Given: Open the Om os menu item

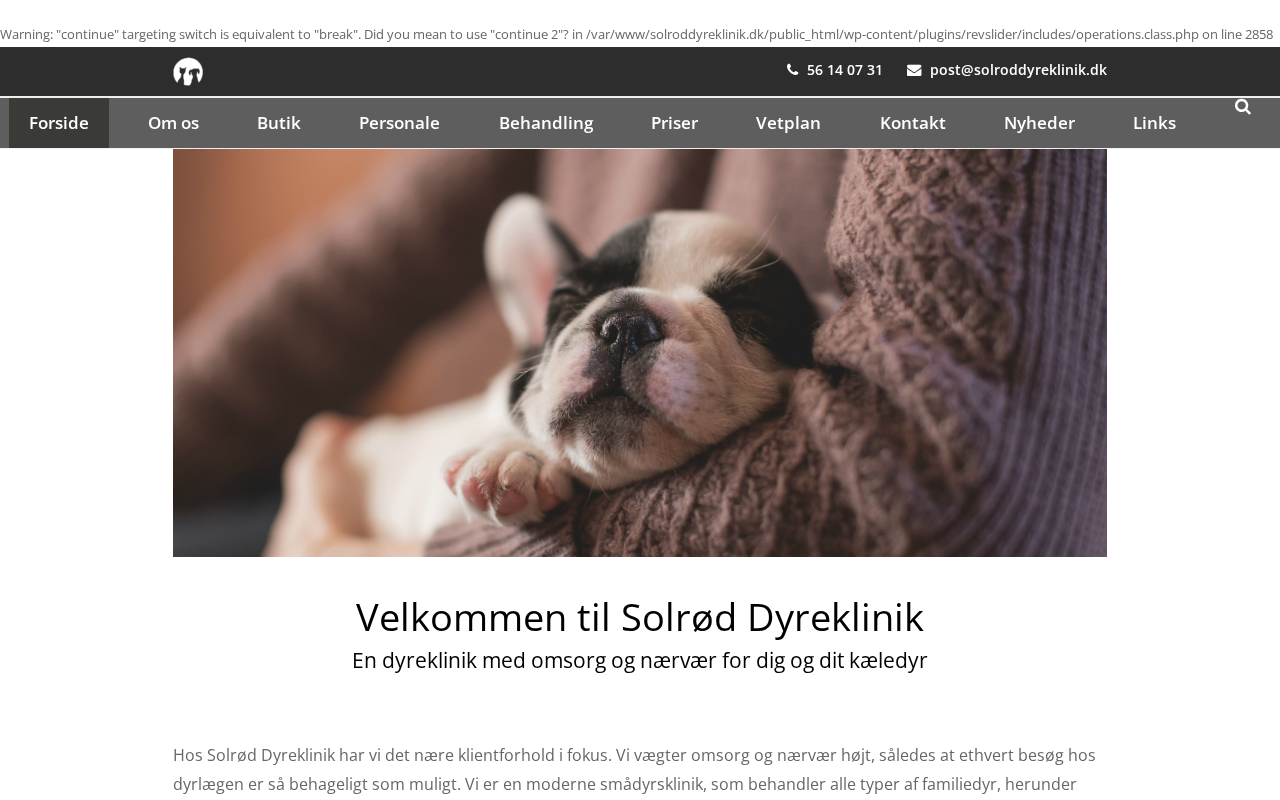Looking at the screenshot, I should tap(173, 123).
